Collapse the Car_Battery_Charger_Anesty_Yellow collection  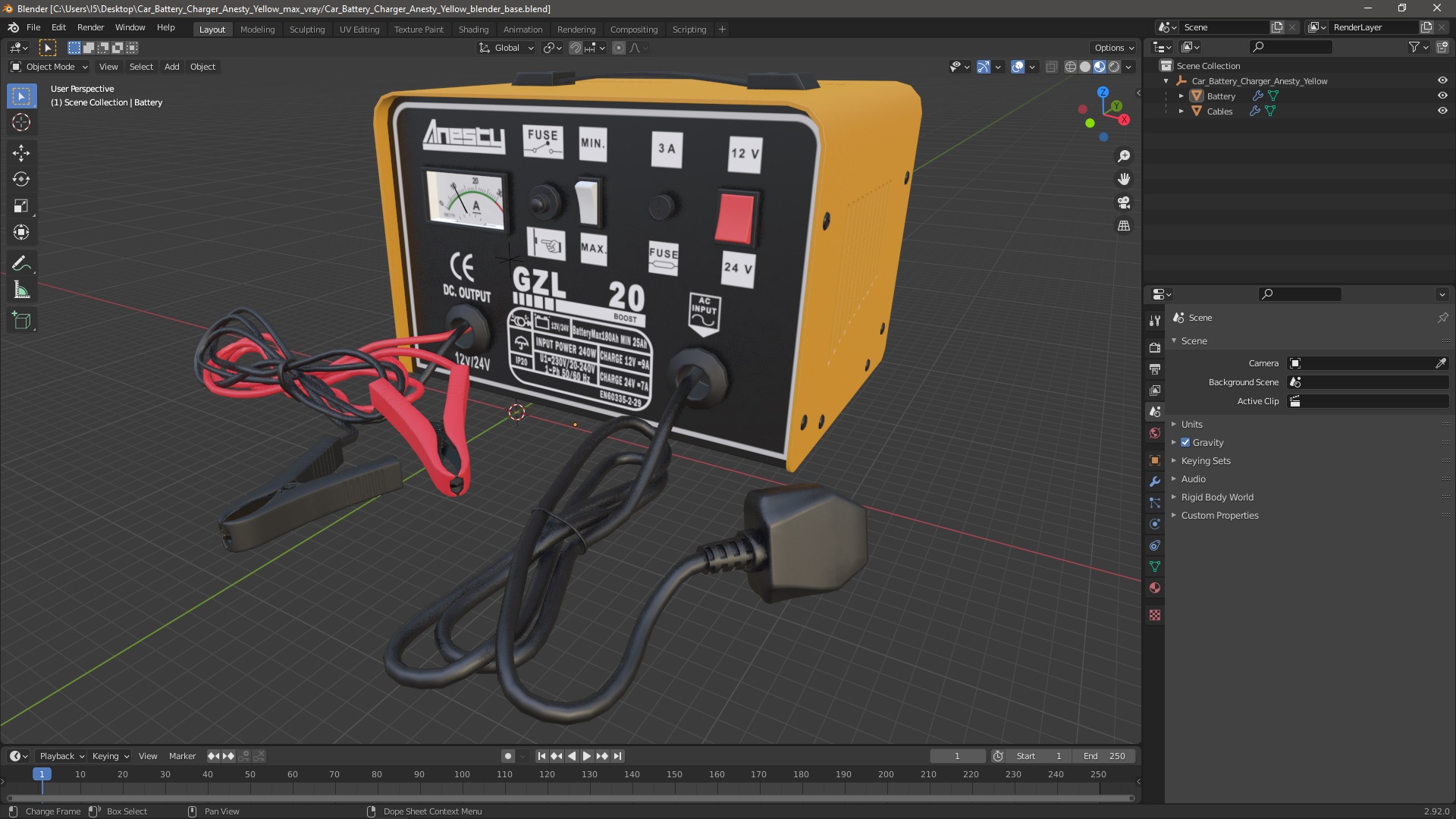[x=1166, y=81]
